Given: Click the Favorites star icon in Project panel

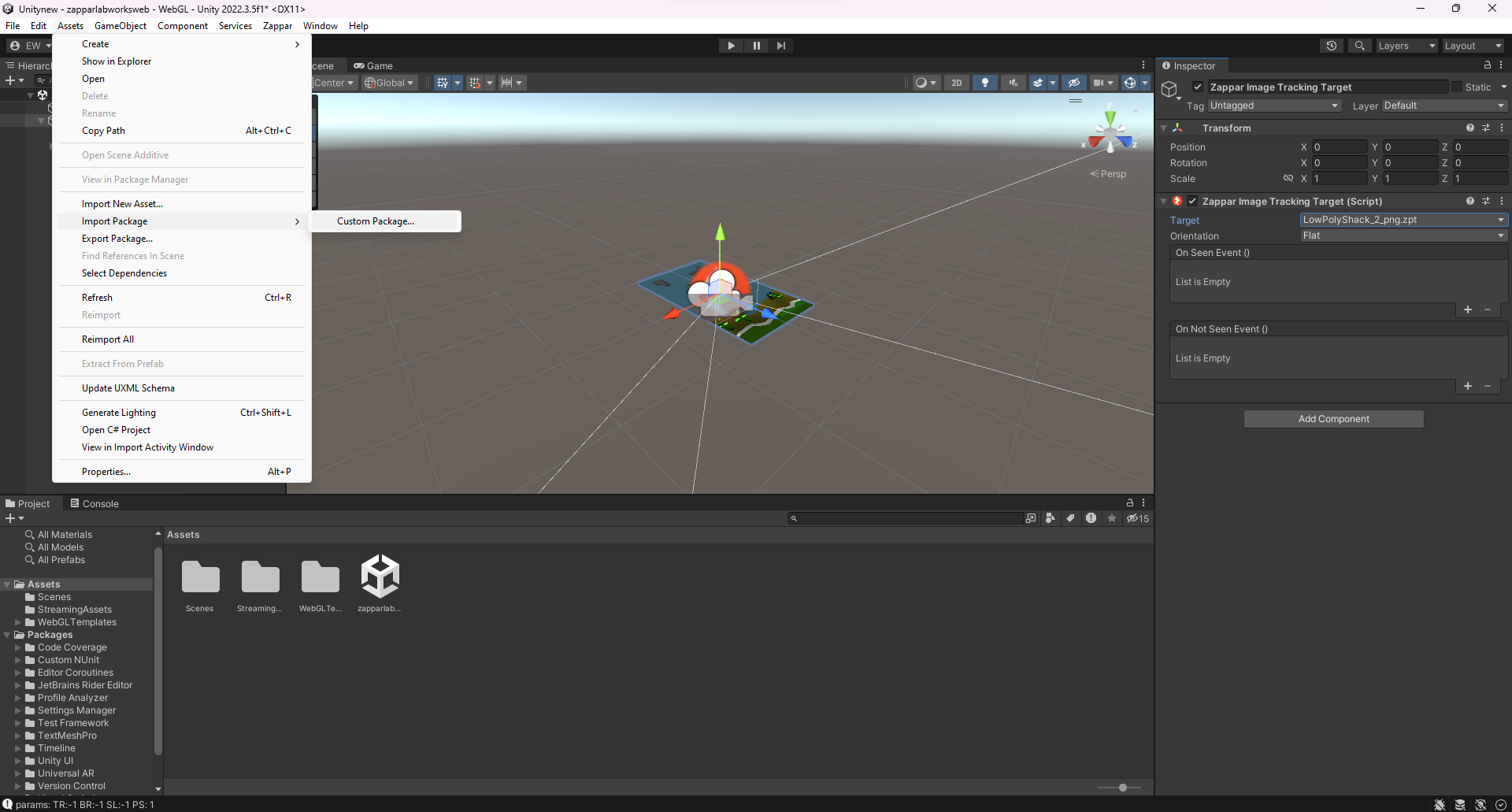Looking at the screenshot, I should pyautogui.click(x=1112, y=518).
